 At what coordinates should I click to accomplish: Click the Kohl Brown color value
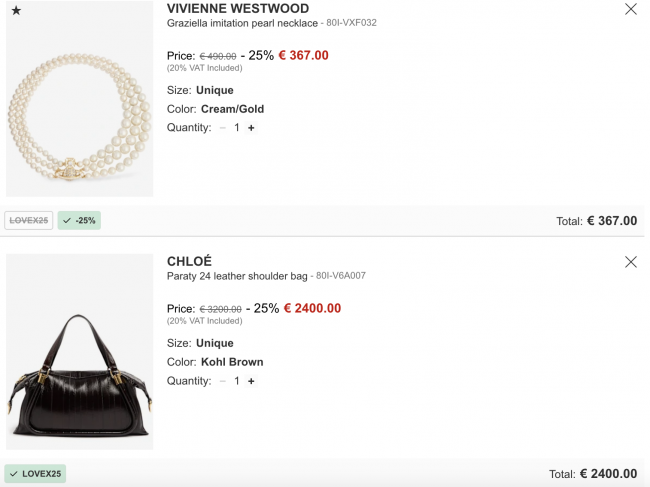click(232, 362)
